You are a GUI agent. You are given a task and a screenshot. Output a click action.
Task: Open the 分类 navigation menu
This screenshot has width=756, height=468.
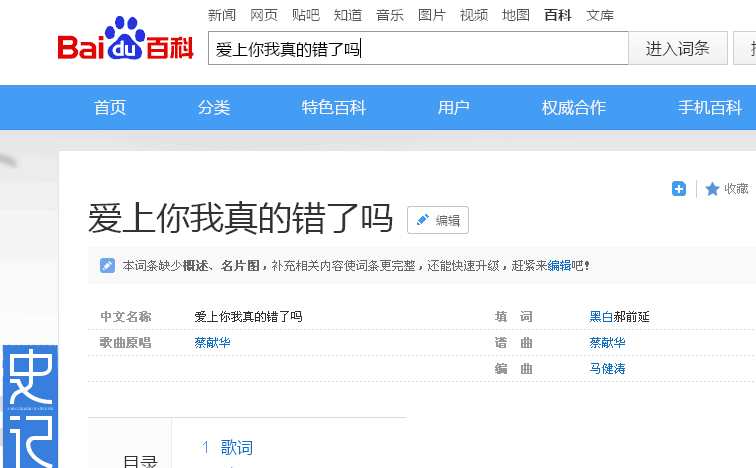click(214, 108)
